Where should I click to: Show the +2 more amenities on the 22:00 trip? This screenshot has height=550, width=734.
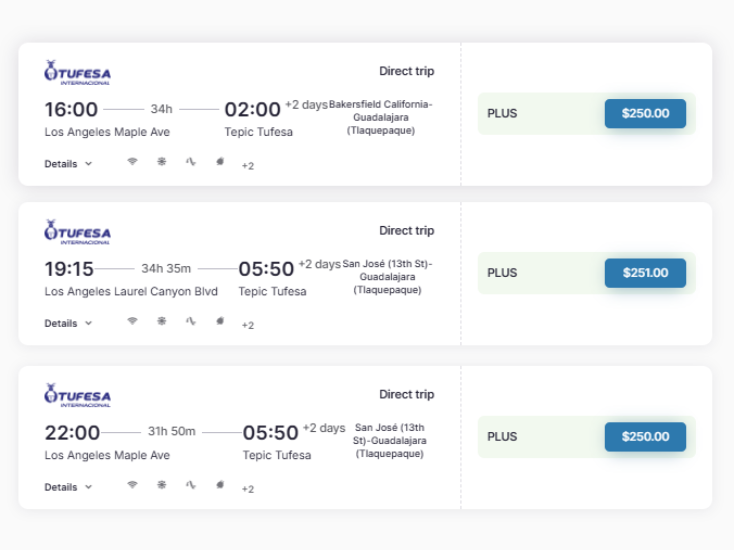(x=248, y=489)
